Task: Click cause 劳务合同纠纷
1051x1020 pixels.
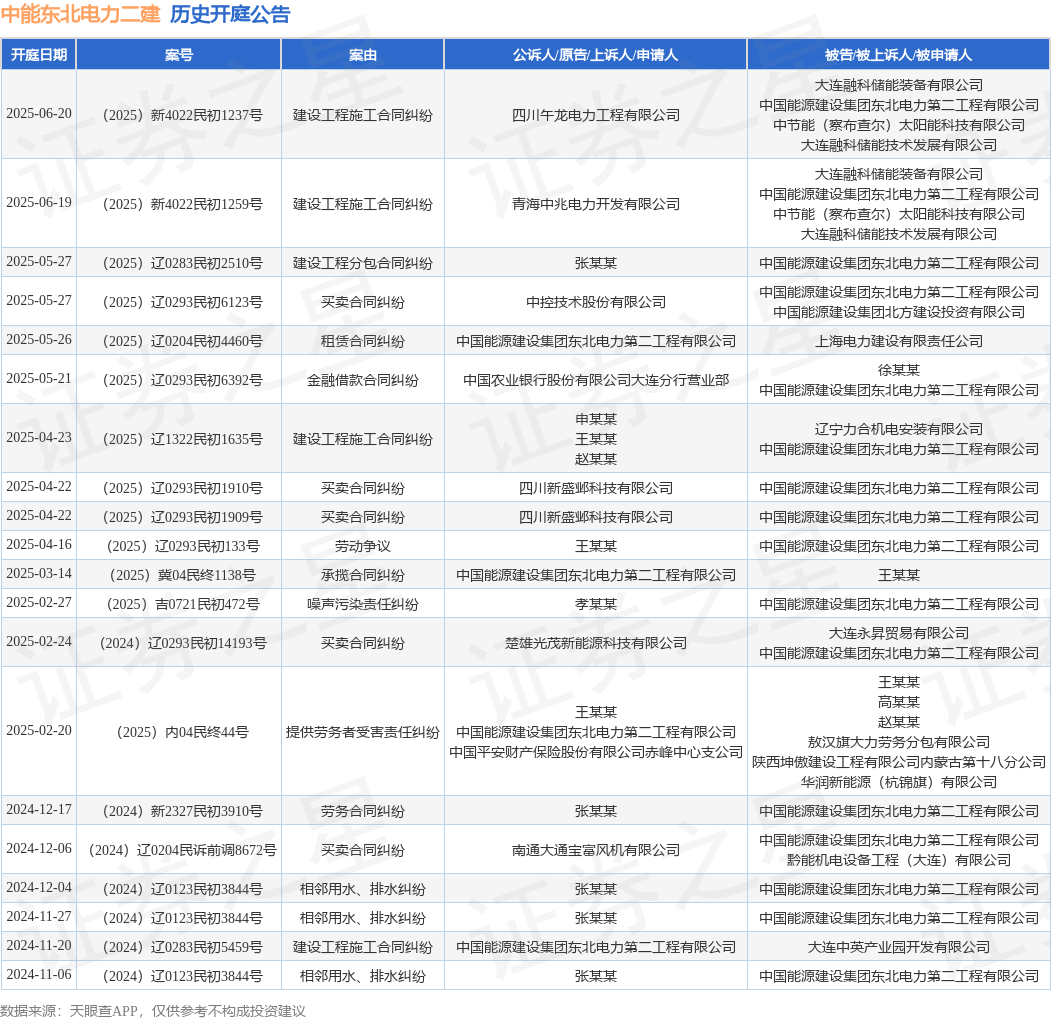Action: [363, 811]
